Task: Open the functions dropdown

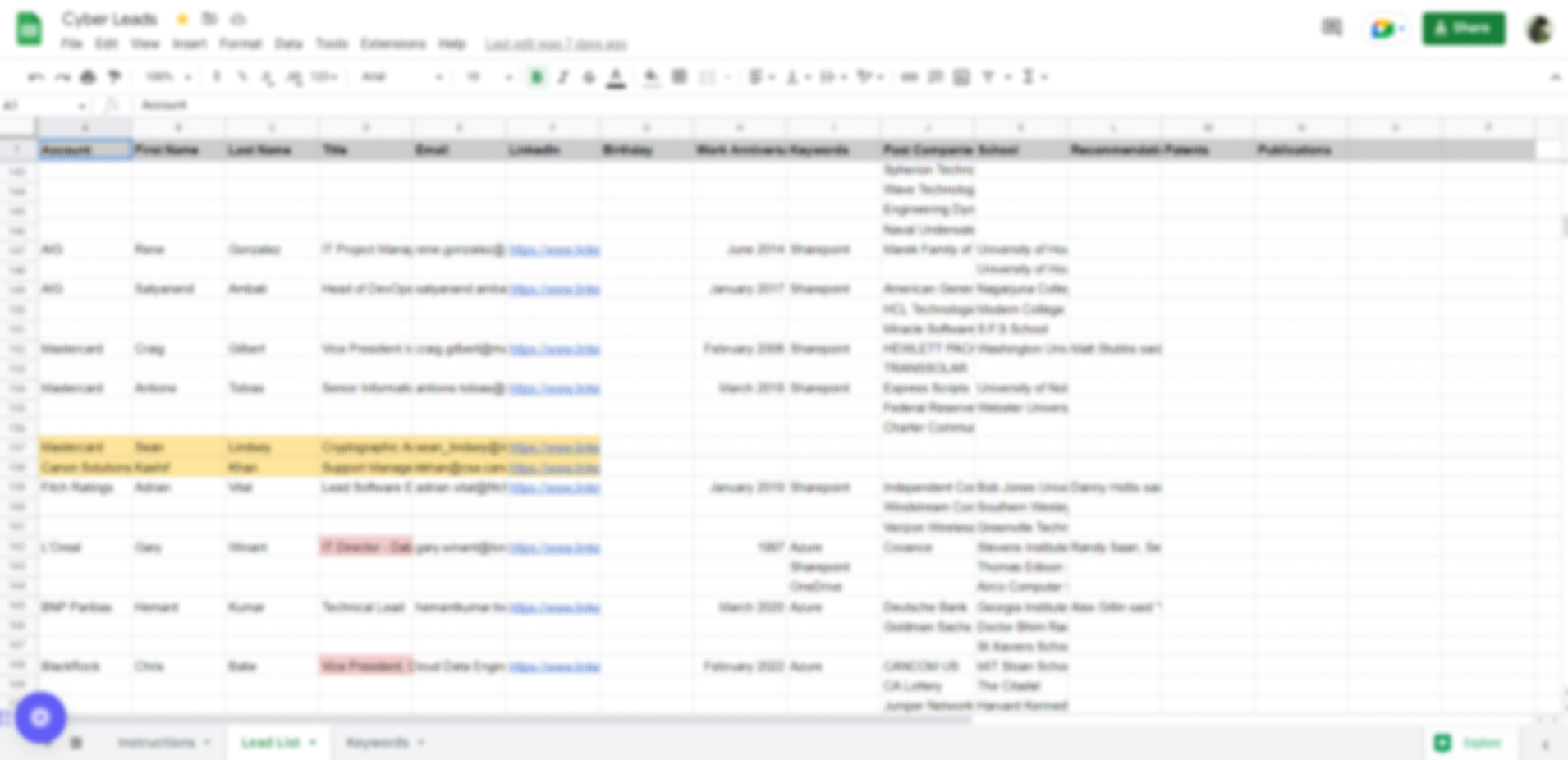Action: tap(1034, 77)
